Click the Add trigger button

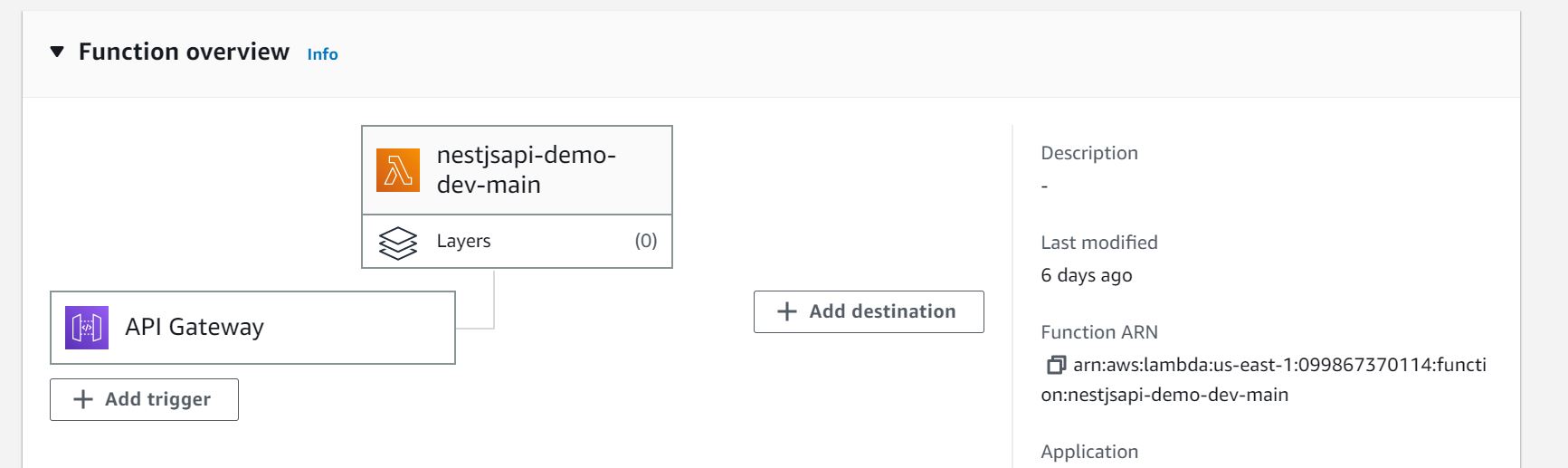(144, 399)
